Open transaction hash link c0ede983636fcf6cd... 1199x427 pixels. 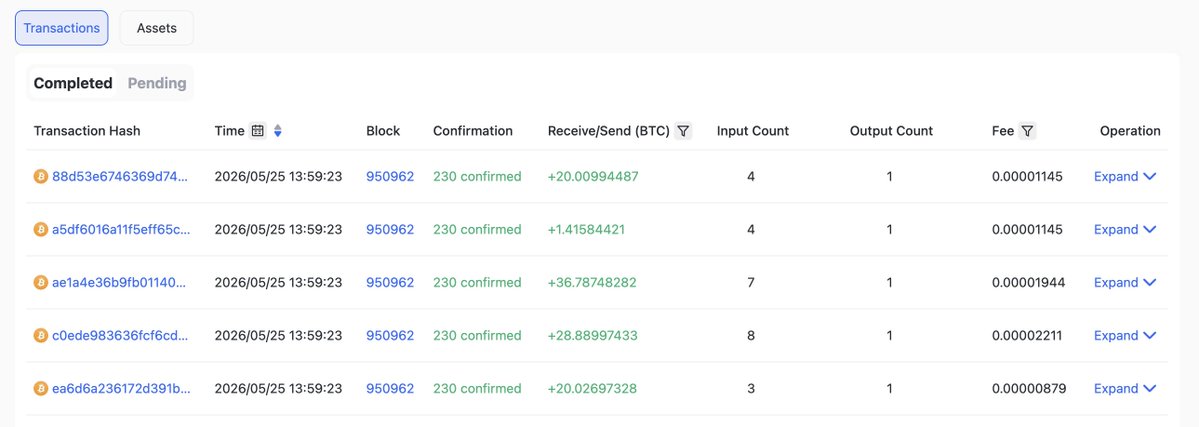[x=120, y=335]
